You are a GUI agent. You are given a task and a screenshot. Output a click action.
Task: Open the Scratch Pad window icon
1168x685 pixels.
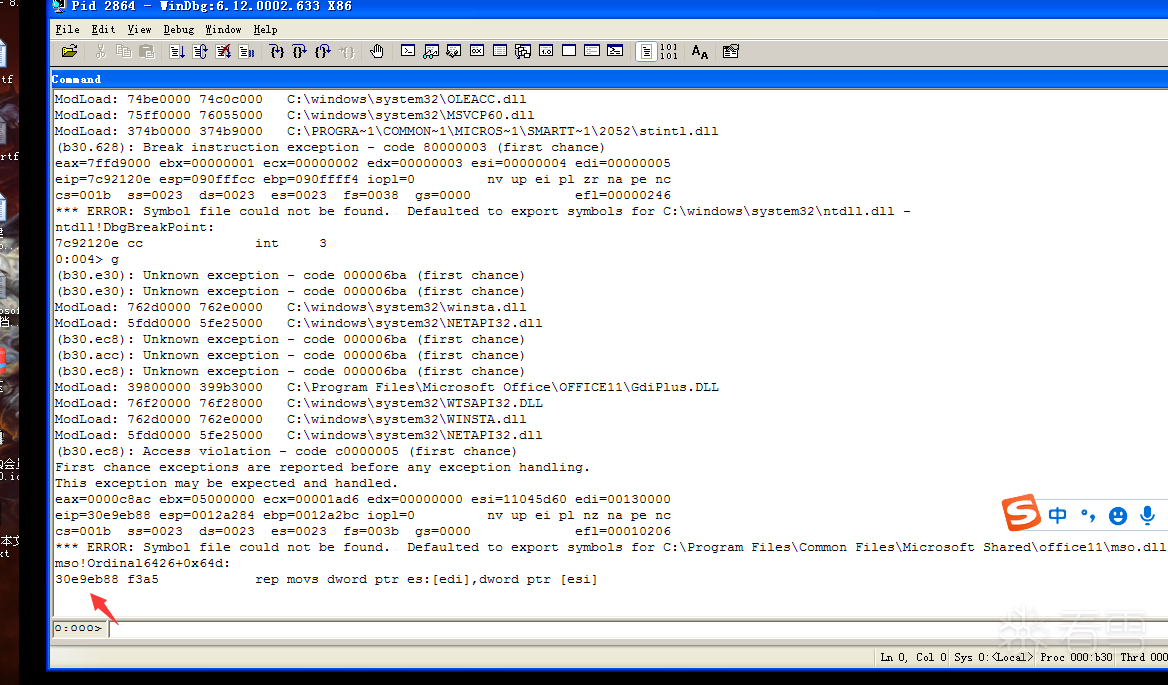[x=569, y=51]
